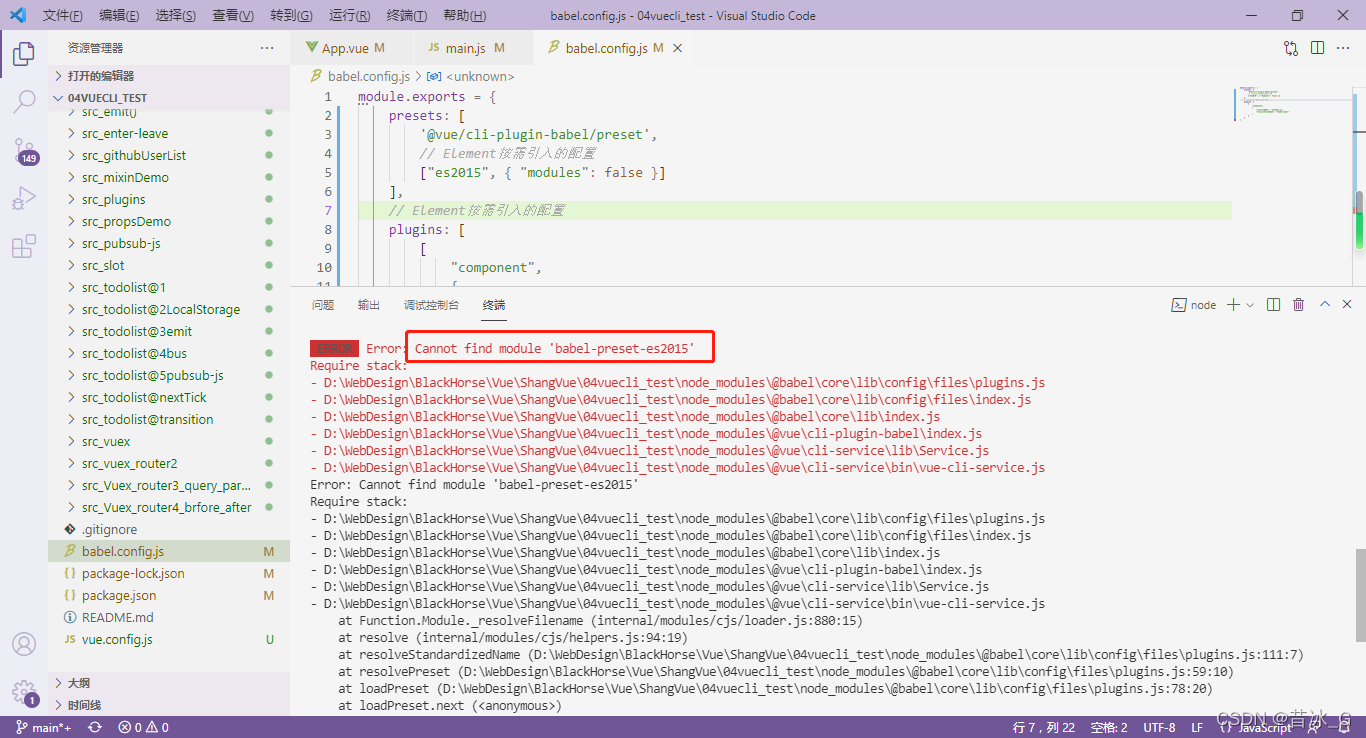Open the Edit menu
The height and width of the screenshot is (738, 1366).
point(120,16)
